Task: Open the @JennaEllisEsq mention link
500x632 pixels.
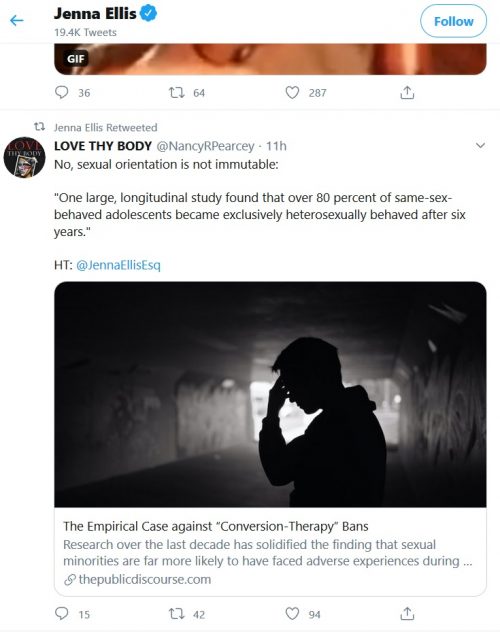Action: point(118,265)
